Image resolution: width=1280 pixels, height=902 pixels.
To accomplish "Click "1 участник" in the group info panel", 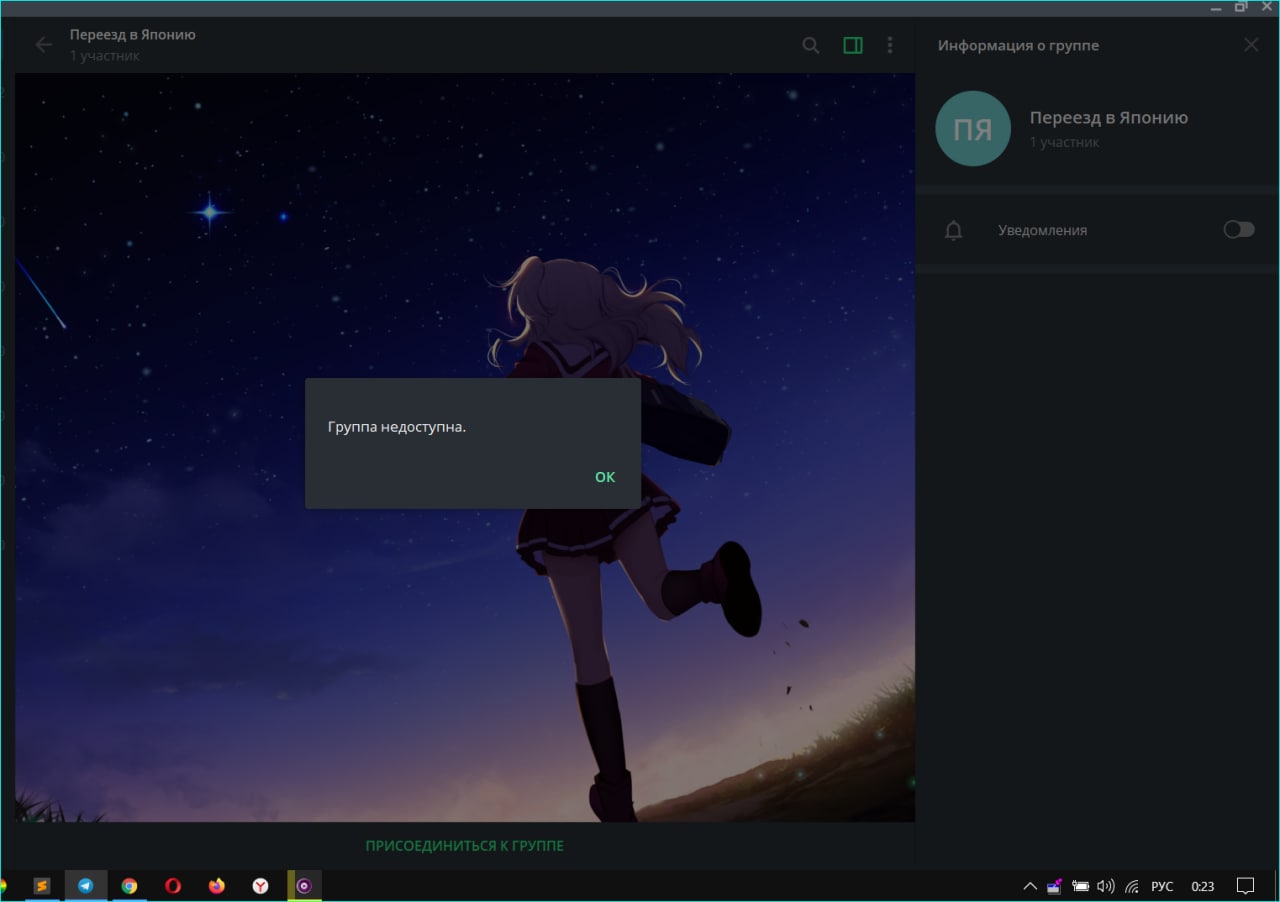I will (x=1065, y=143).
